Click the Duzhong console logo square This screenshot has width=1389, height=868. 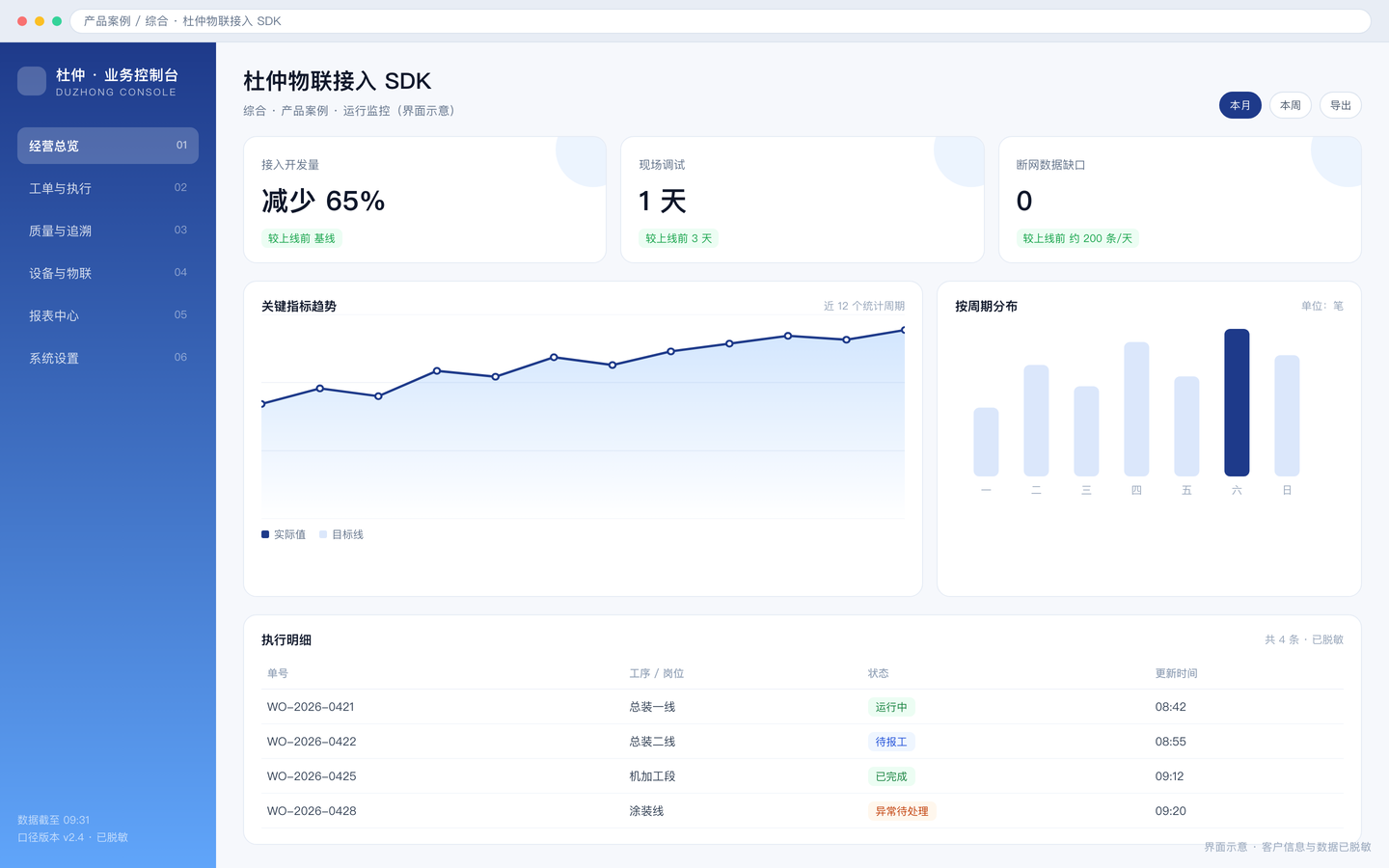click(32, 81)
